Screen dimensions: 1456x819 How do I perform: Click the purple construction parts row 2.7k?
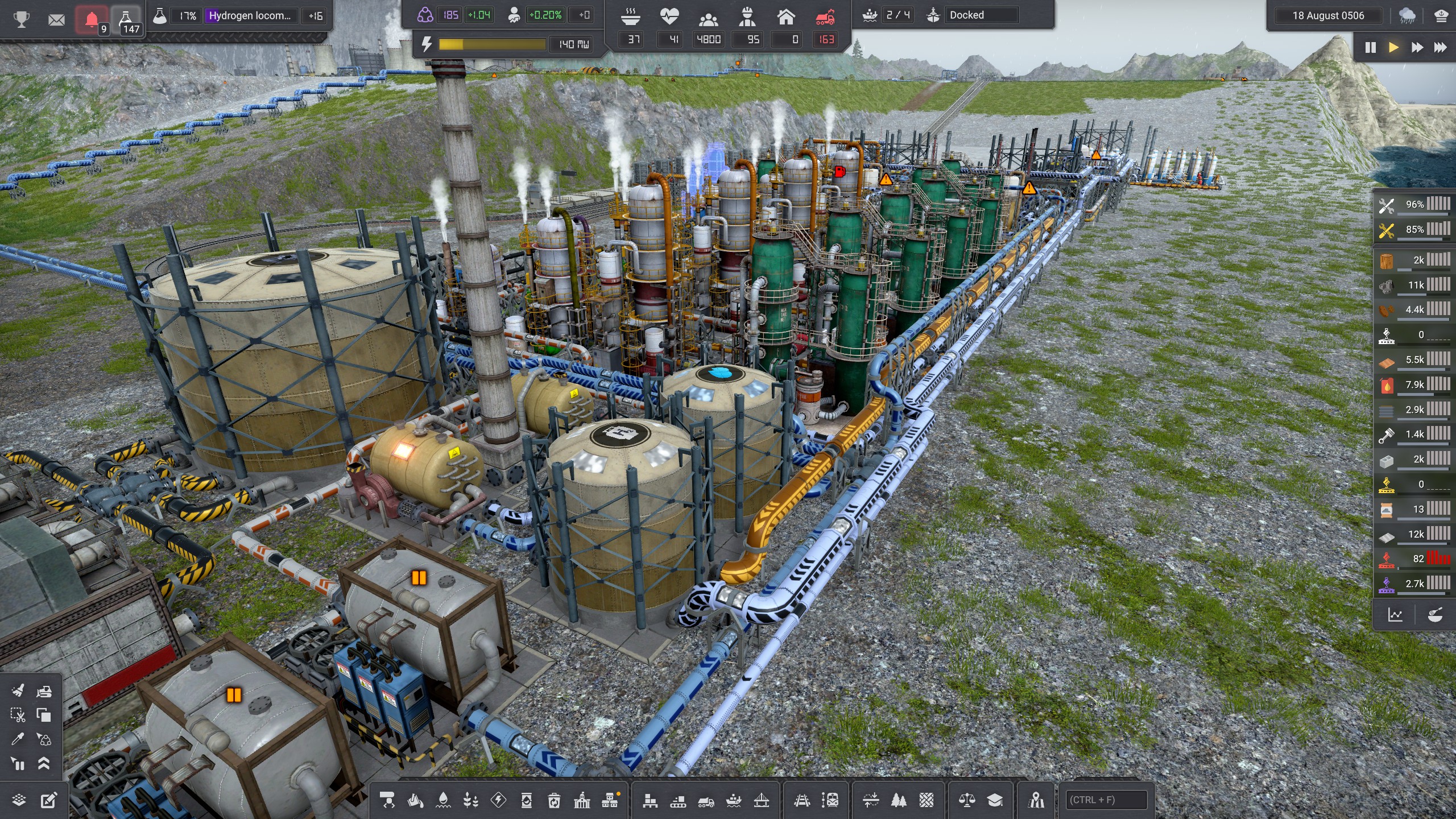tap(1414, 584)
